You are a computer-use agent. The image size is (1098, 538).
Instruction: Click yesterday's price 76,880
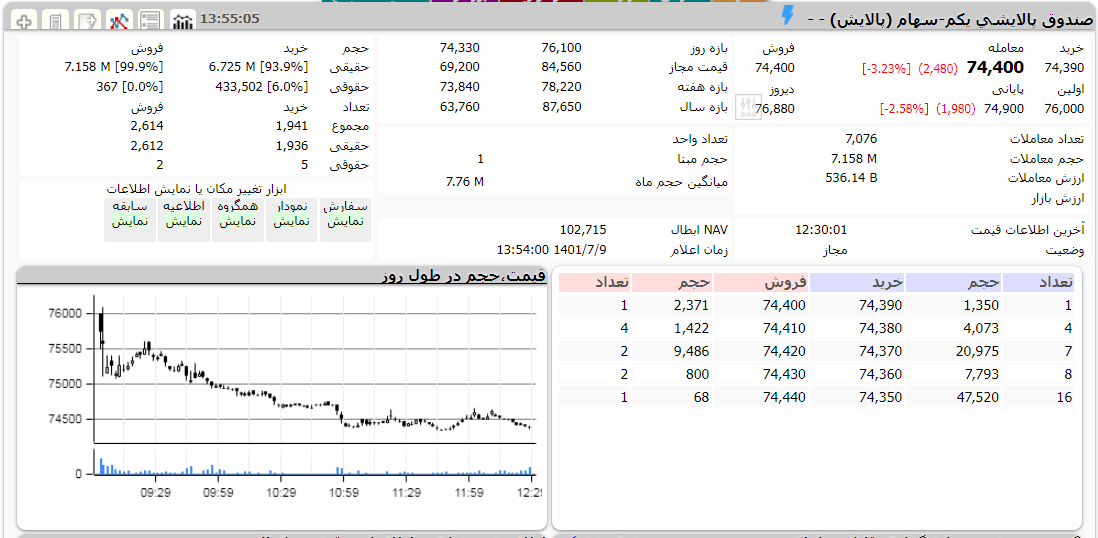coord(775,109)
